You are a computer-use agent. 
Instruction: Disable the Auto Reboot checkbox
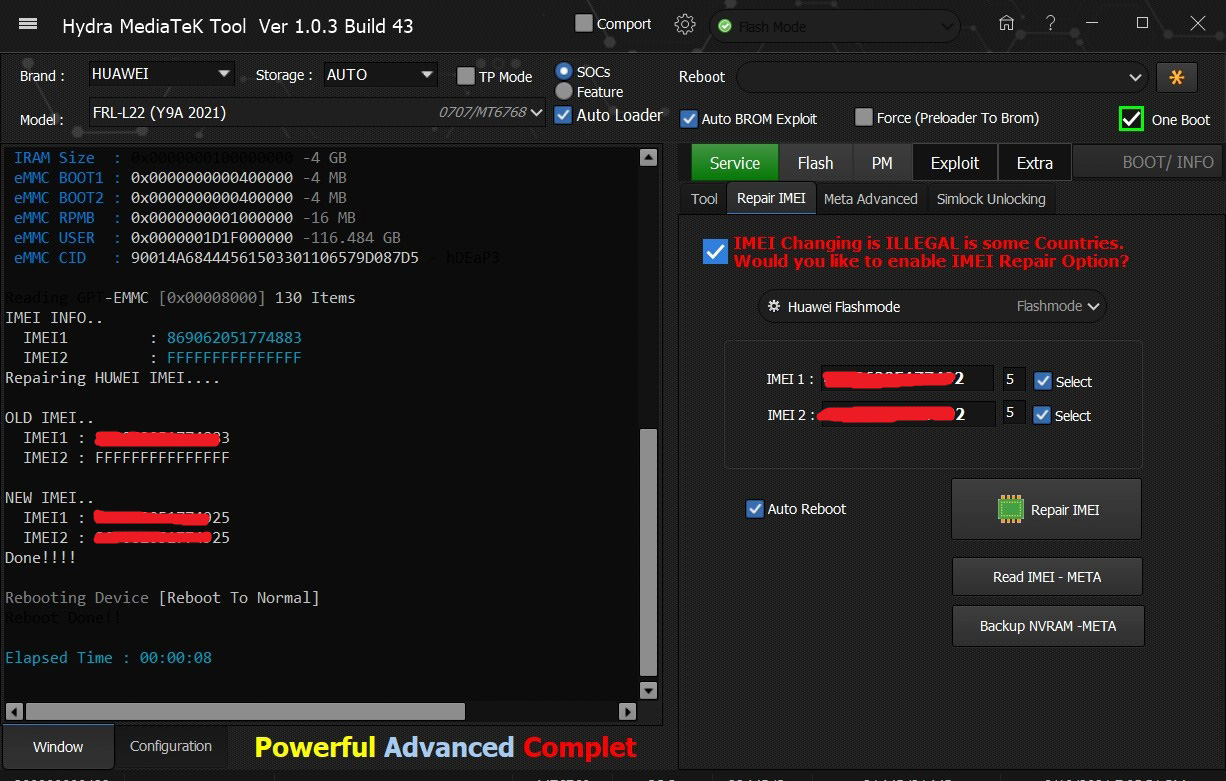755,509
